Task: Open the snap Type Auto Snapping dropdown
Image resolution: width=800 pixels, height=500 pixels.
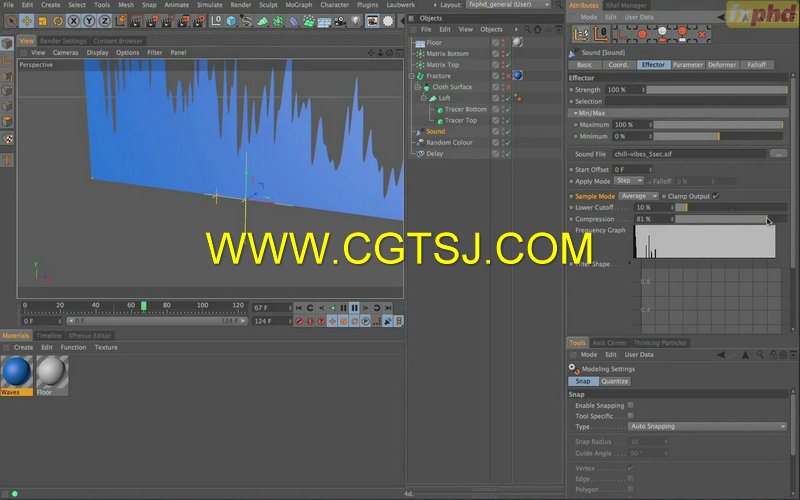Action: (707, 427)
